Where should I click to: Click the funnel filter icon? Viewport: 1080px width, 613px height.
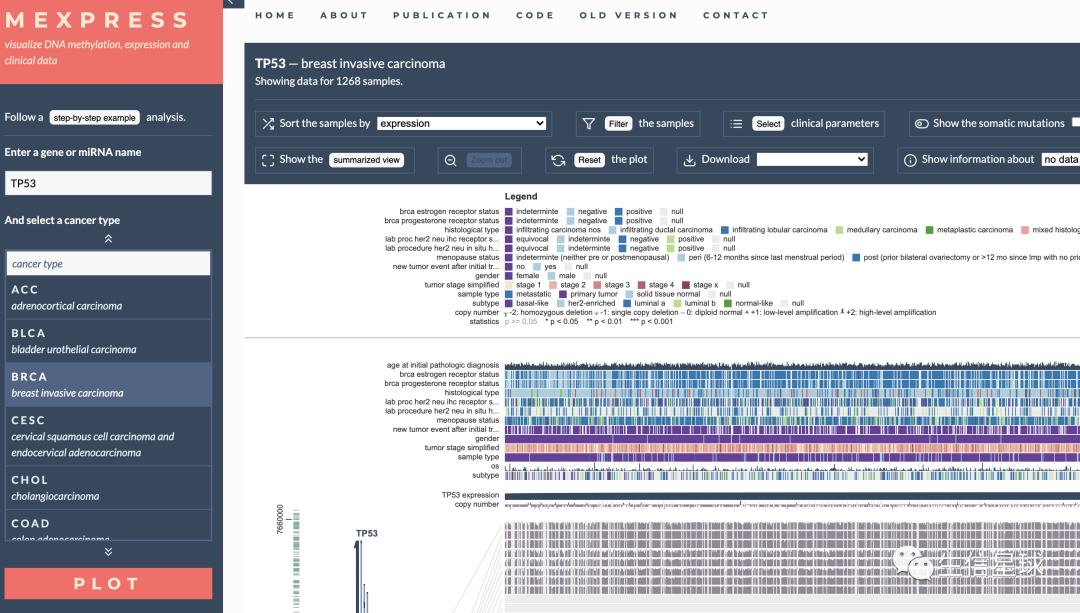click(x=589, y=124)
